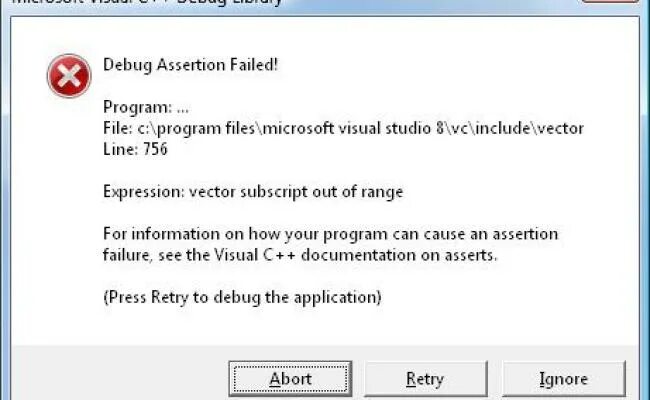Screen dimensions: 650x400
Task: Click the word "vector" ending the file path
Action: (561, 129)
